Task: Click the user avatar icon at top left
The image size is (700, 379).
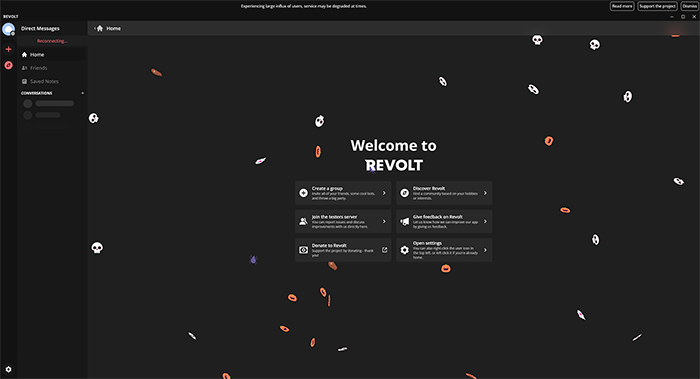Action: [8, 29]
